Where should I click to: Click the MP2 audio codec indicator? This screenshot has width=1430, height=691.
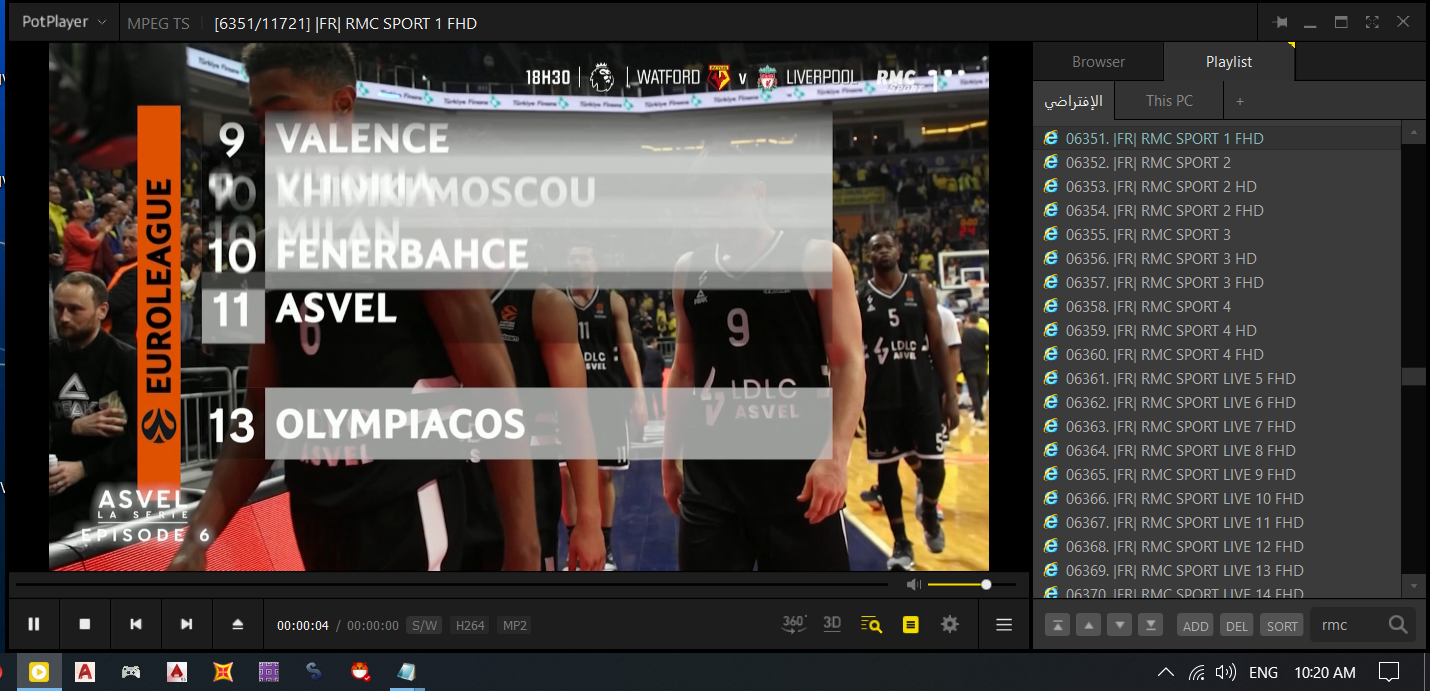click(x=515, y=626)
